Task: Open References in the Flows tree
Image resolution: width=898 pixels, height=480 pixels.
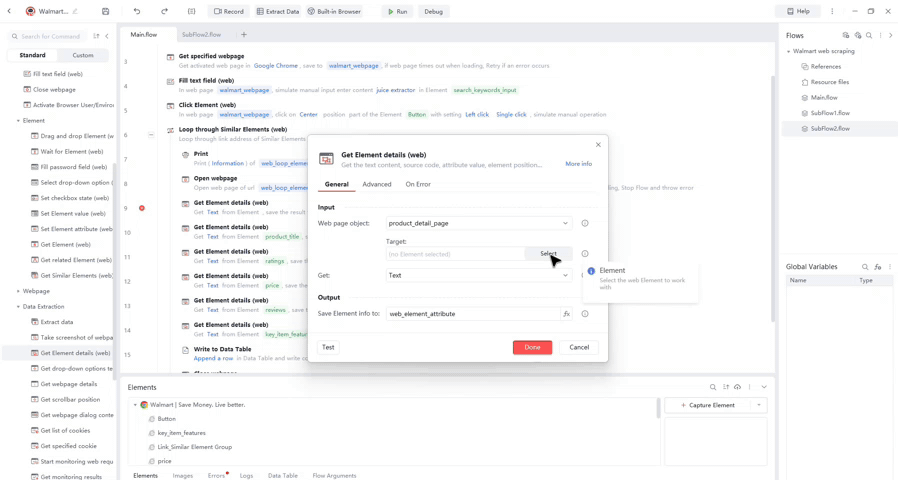Action: tap(825, 66)
